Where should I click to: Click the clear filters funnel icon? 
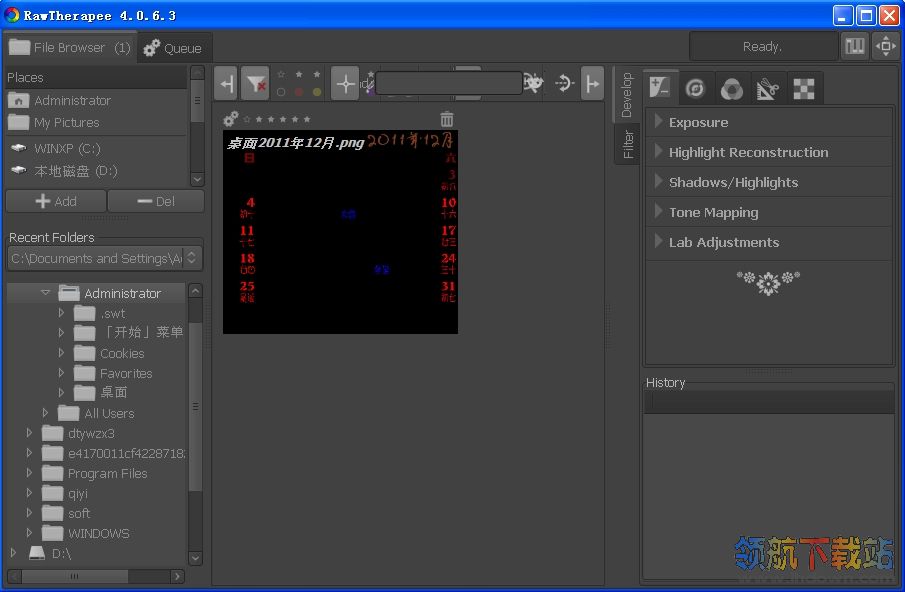(x=255, y=84)
